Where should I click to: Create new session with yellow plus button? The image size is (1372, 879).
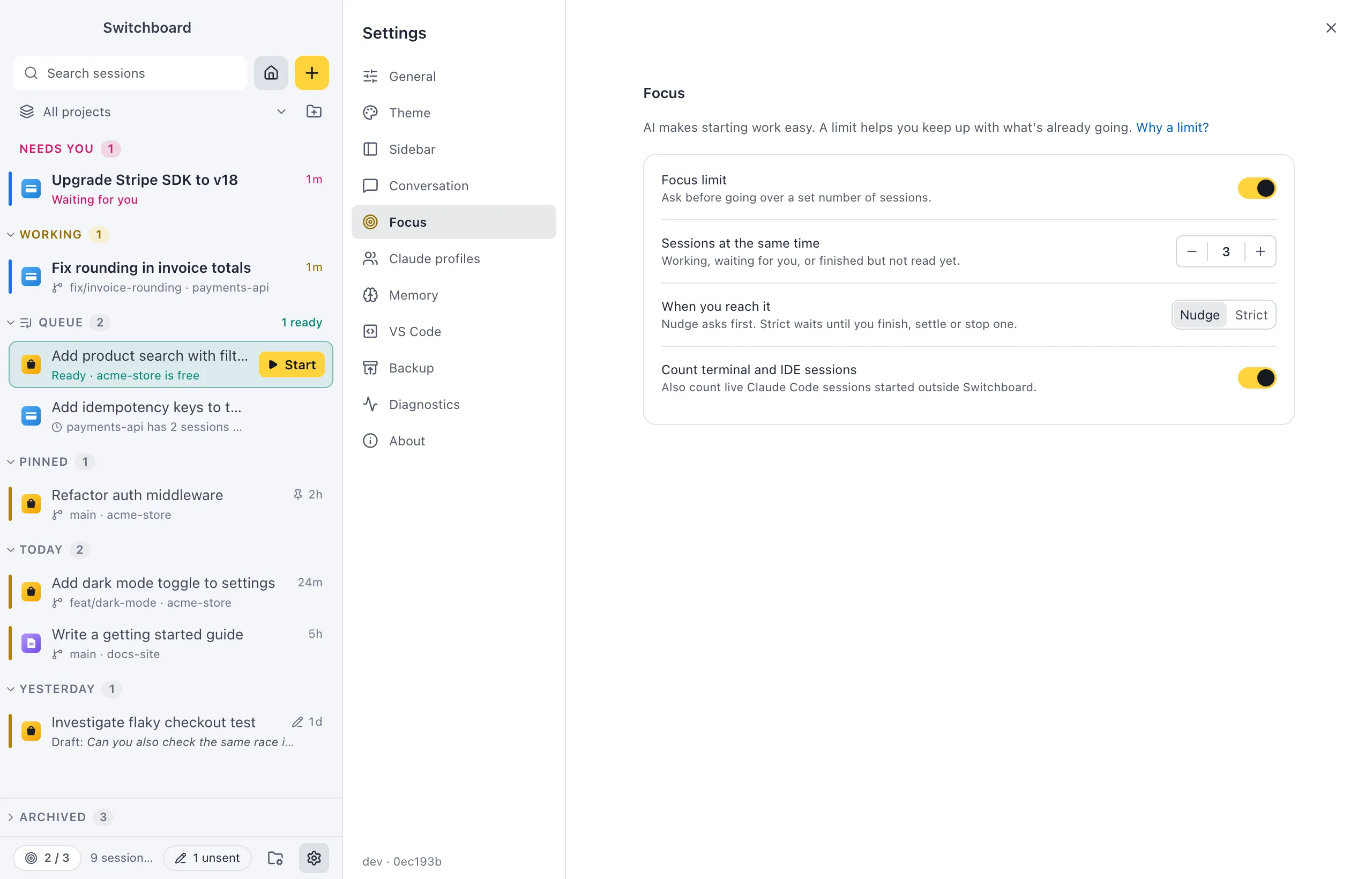311,73
